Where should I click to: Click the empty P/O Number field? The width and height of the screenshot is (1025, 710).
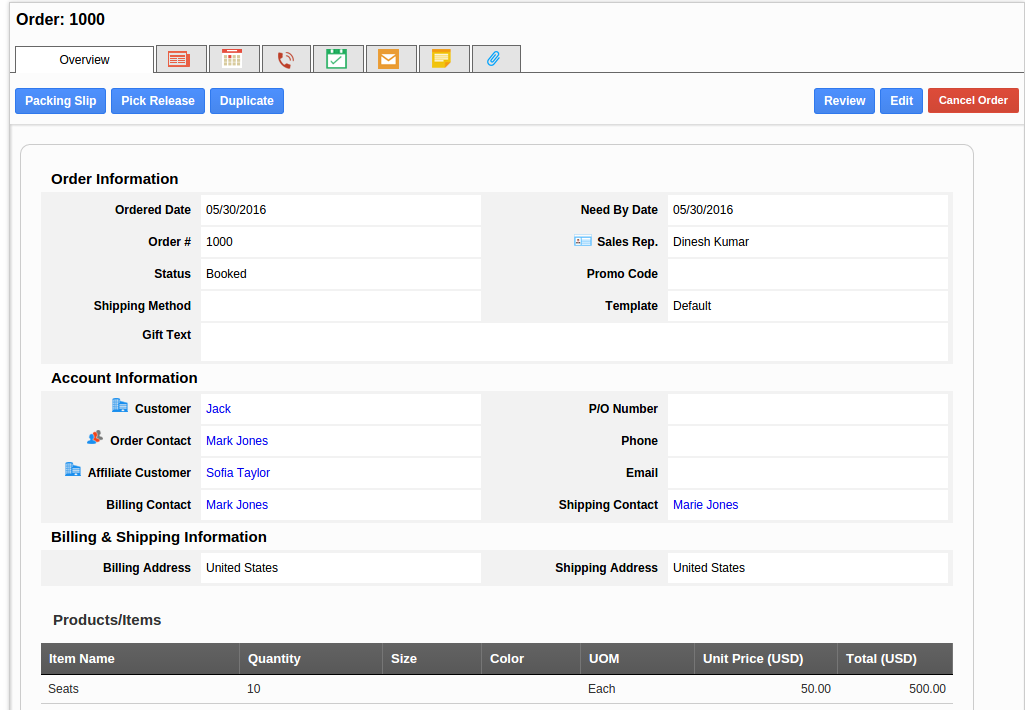tap(807, 409)
